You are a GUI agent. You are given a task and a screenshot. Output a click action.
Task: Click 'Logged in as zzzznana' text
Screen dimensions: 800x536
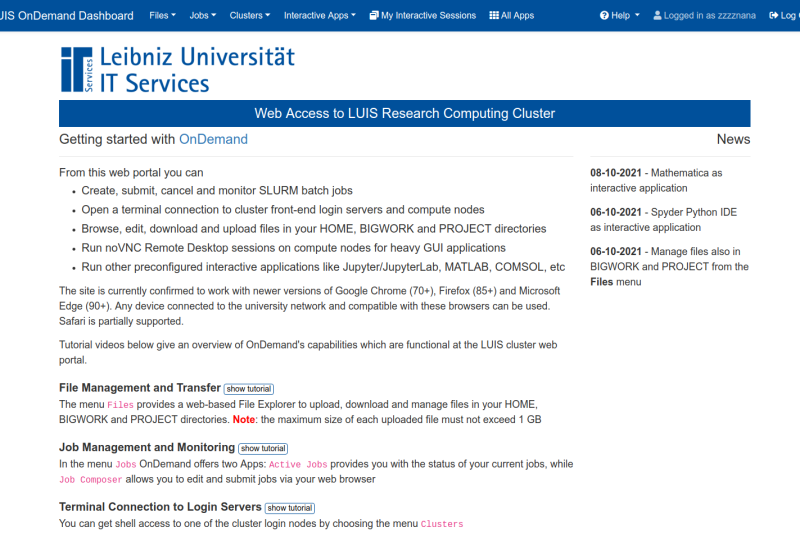709,15
